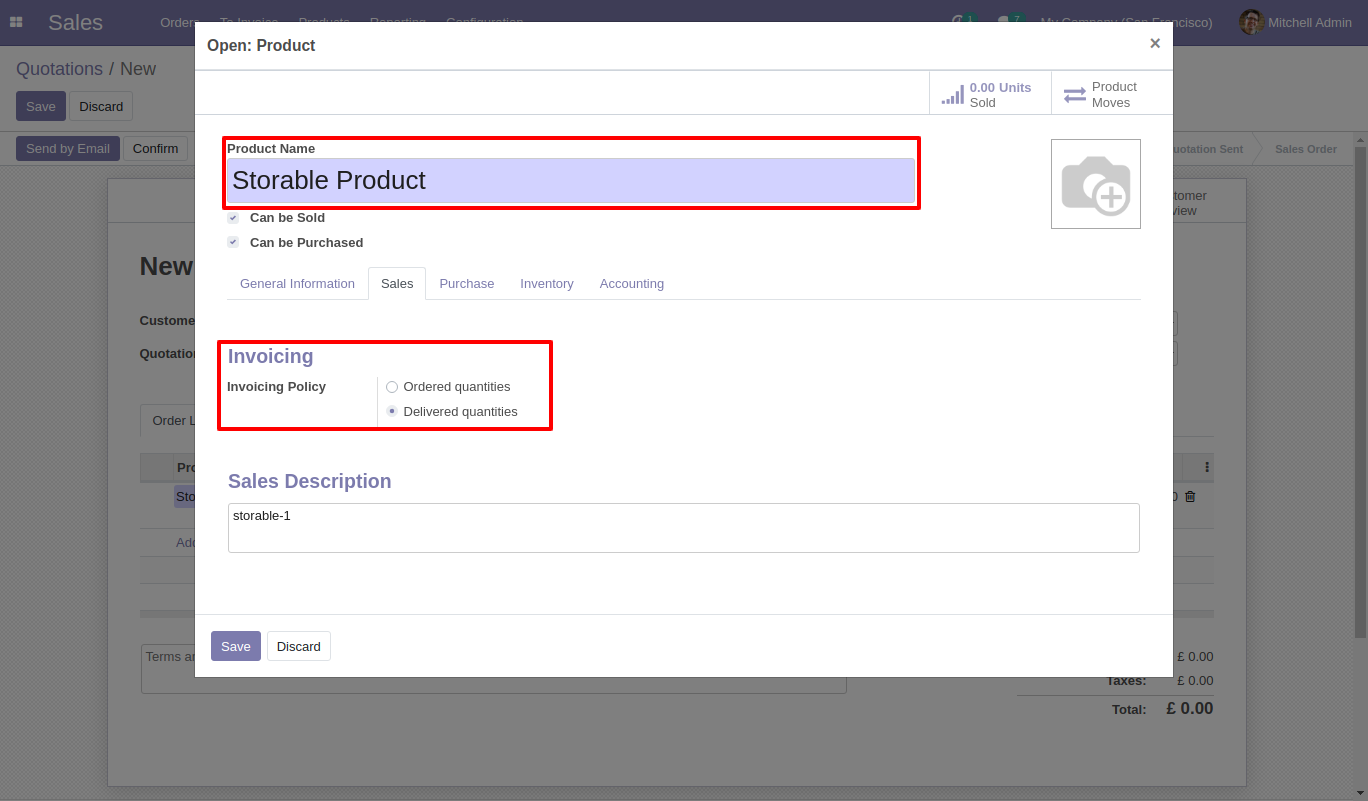Image resolution: width=1368 pixels, height=801 pixels.
Task: Open the apps grid menu icon
Action: pos(16,22)
